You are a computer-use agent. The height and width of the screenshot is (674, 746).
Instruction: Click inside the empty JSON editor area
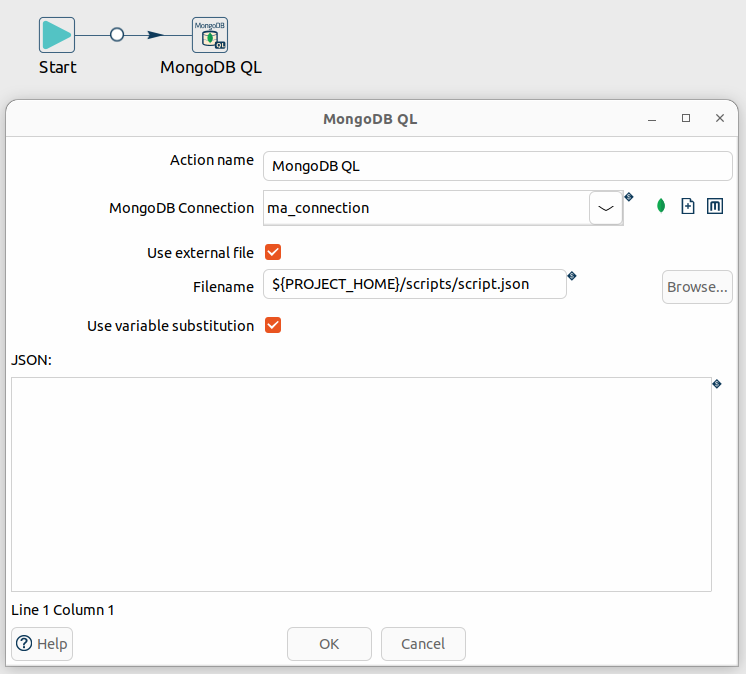[x=362, y=484]
